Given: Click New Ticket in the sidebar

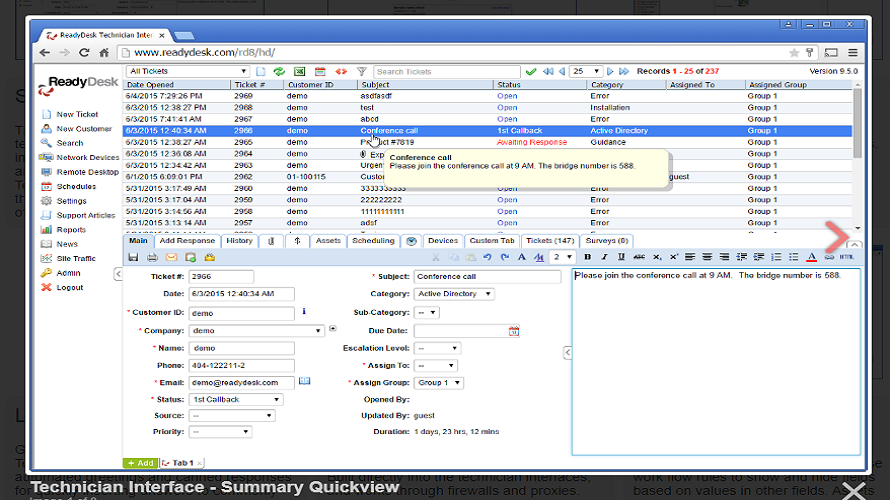Looking at the screenshot, I should pyautogui.click(x=77, y=115).
